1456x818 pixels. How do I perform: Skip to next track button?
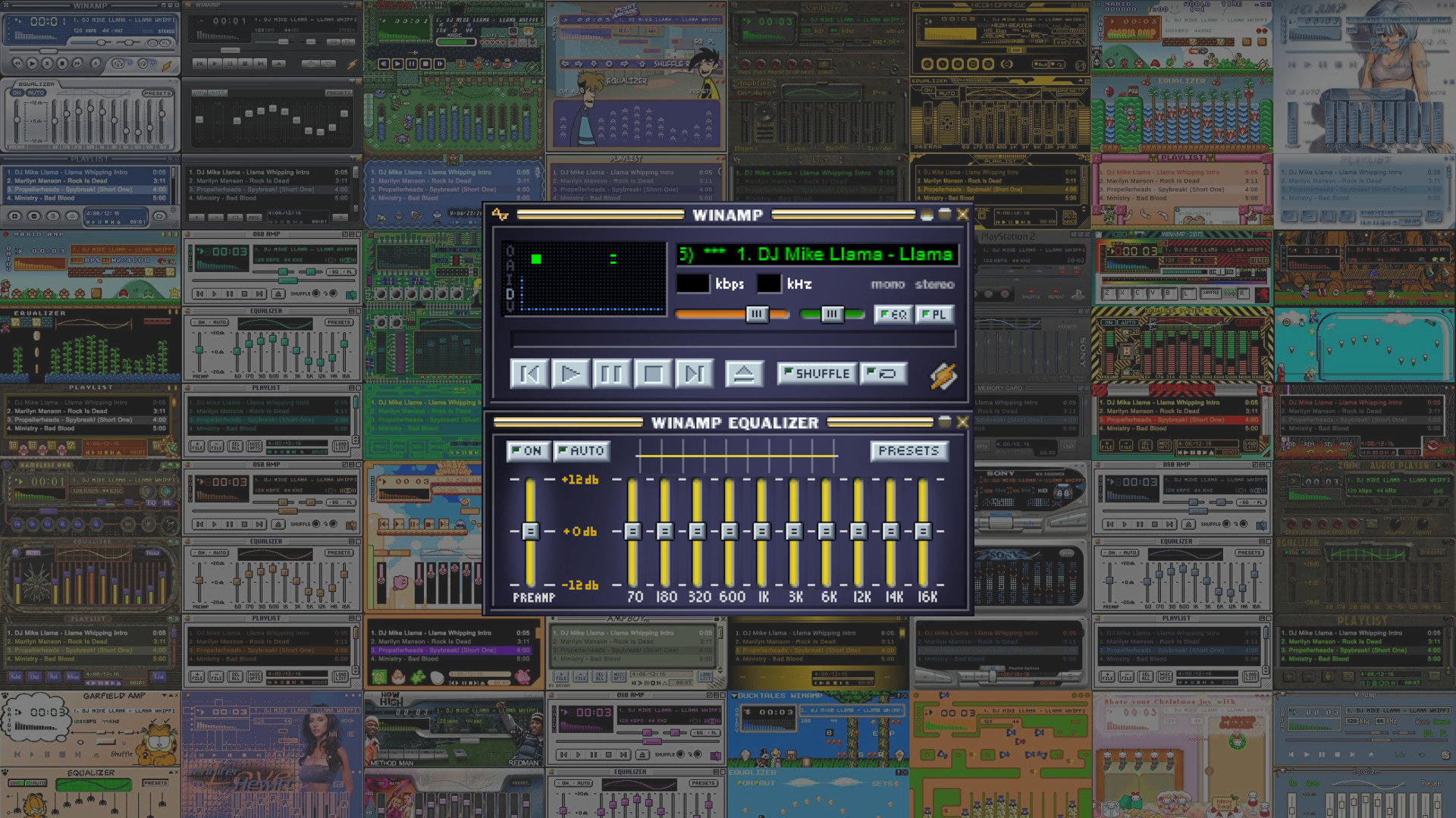click(x=694, y=374)
